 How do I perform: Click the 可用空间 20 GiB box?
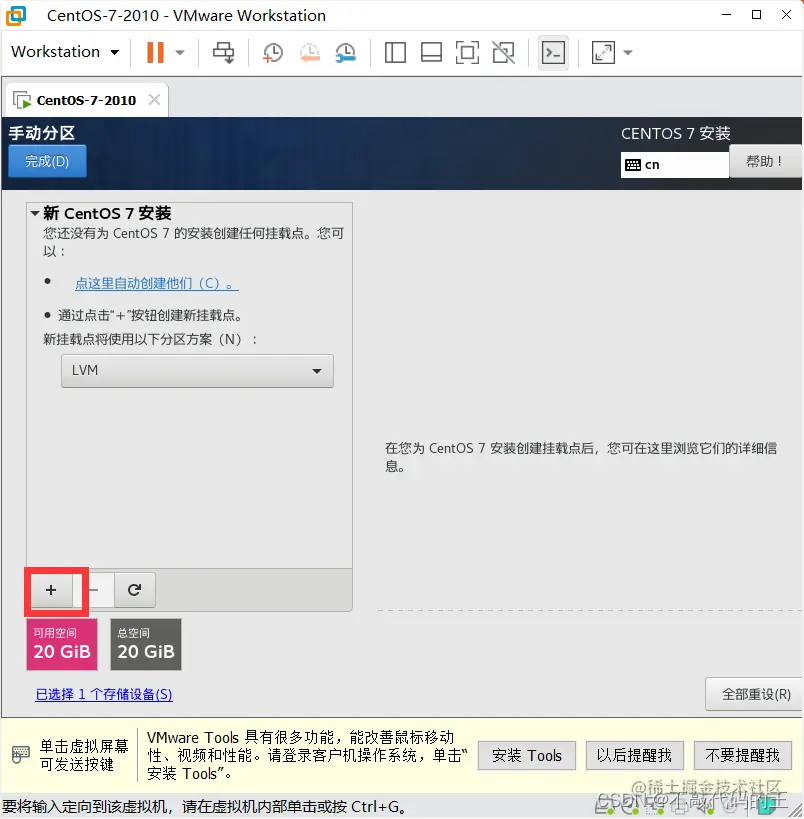[x=62, y=645]
